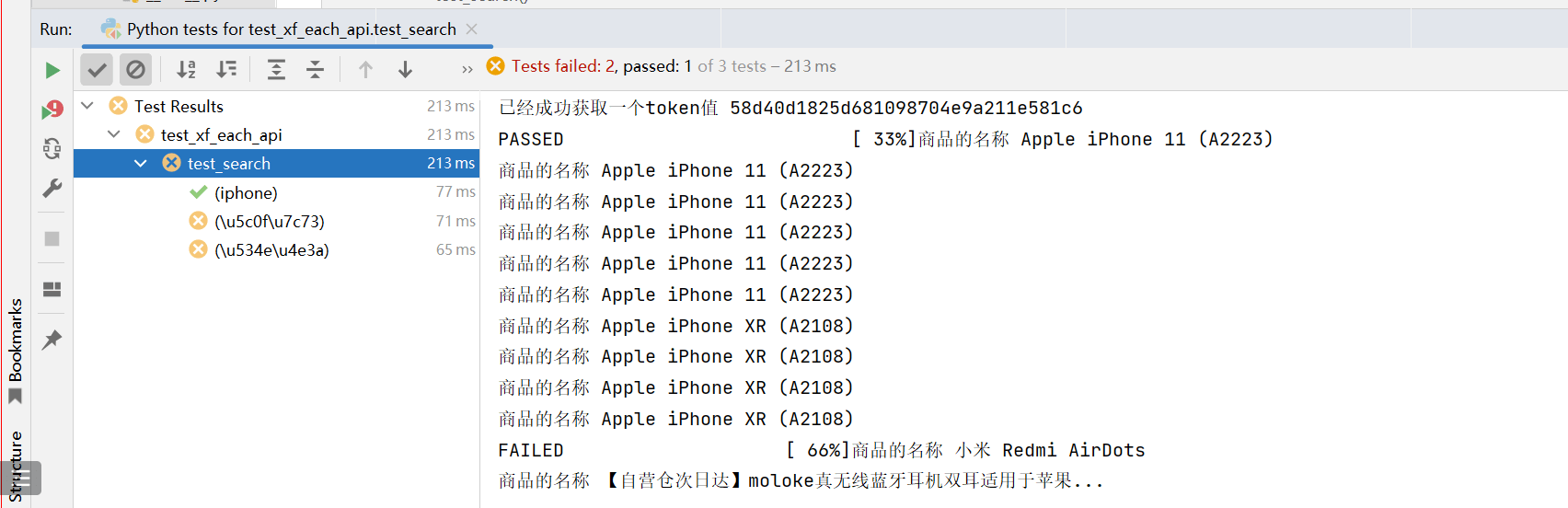Toggle auto-test rerun icon
Image resolution: width=1568 pixels, height=508 pixels.
point(52,148)
